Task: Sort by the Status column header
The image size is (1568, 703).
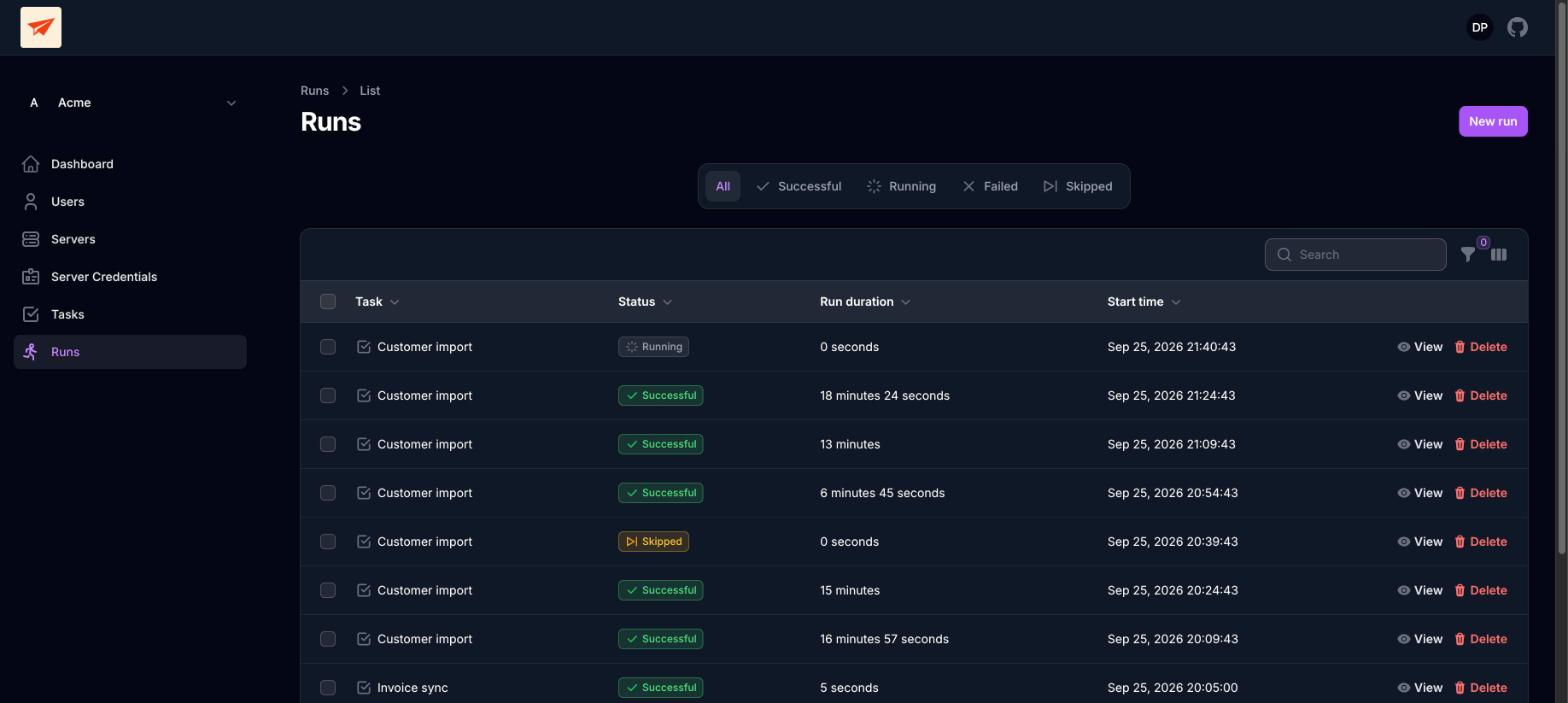Action: point(645,302)
